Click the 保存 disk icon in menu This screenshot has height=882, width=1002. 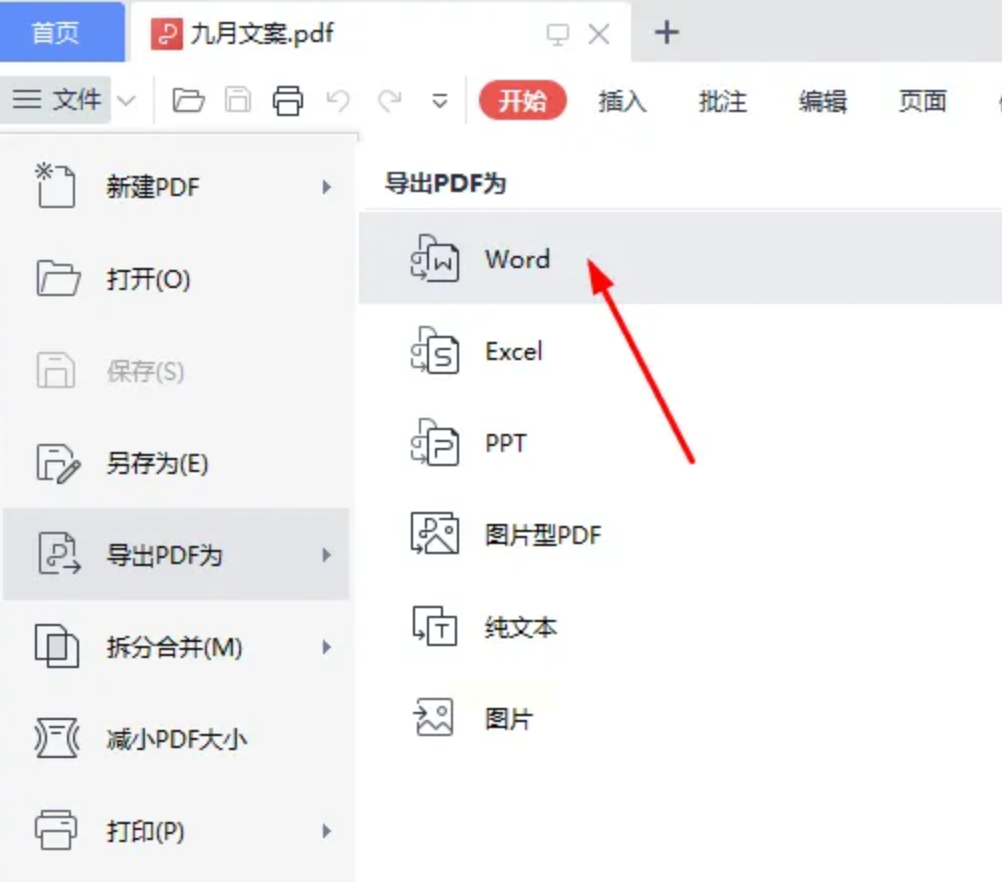(56, 371)
